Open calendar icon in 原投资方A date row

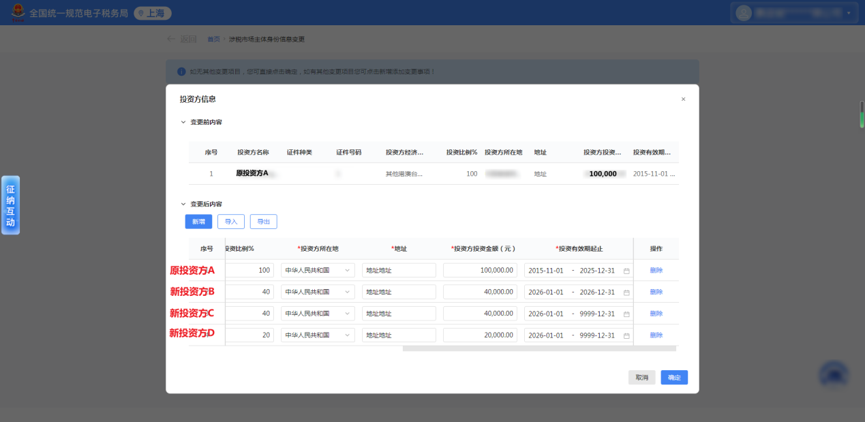(626, 271)
